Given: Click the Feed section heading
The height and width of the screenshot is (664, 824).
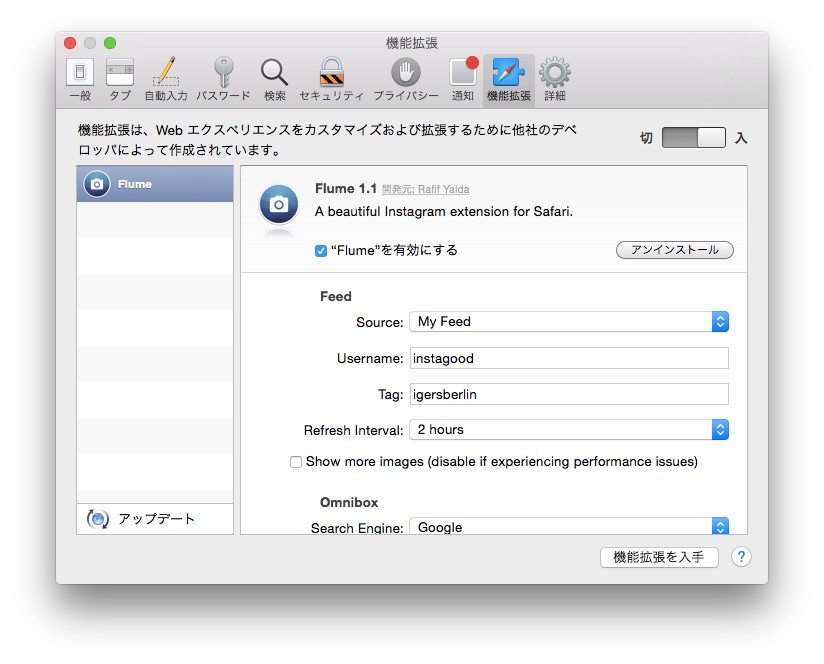Looking at the screenshot, I should [336, 296].
